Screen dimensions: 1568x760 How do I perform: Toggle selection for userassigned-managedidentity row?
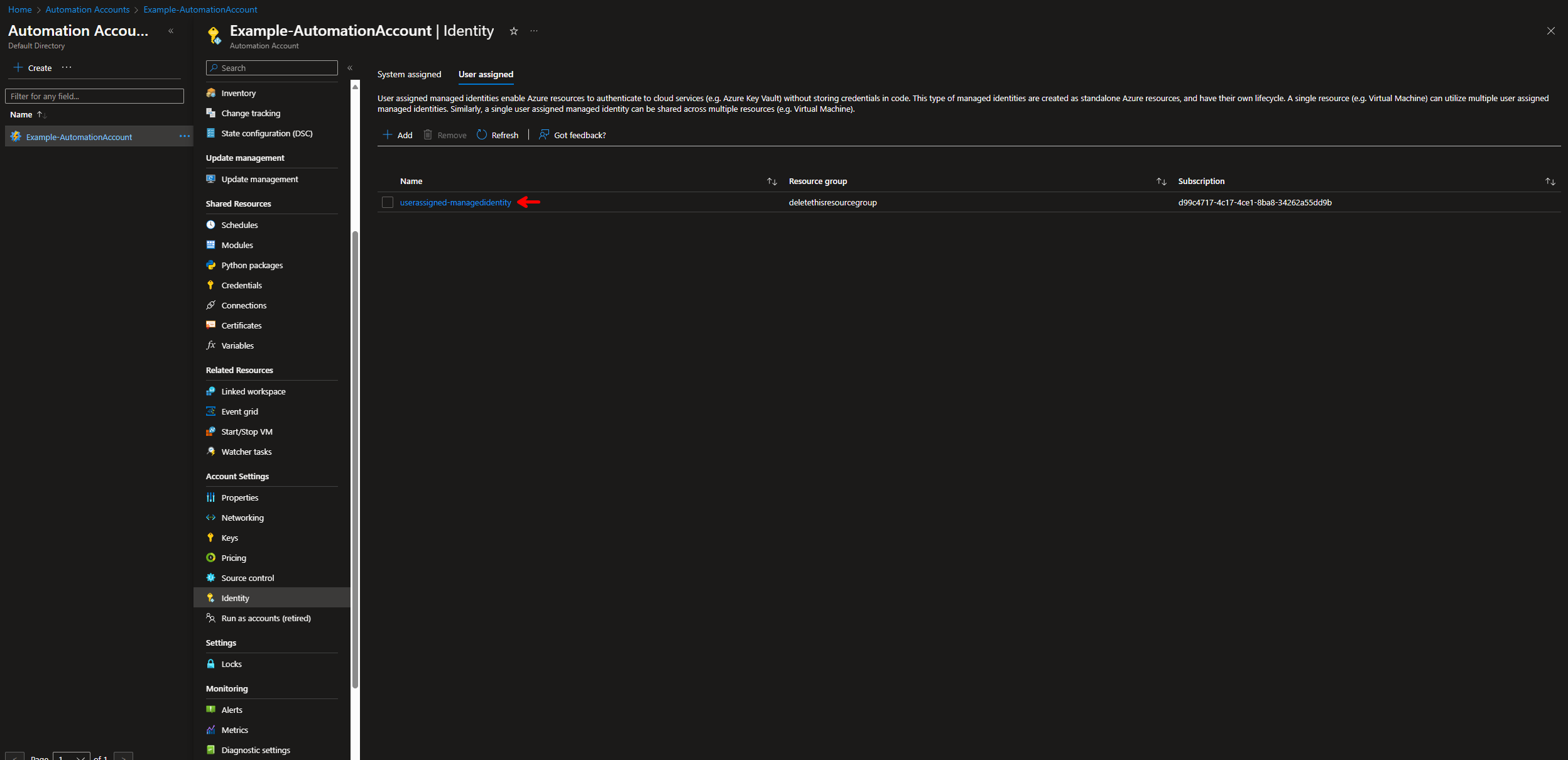coord(388,202)
